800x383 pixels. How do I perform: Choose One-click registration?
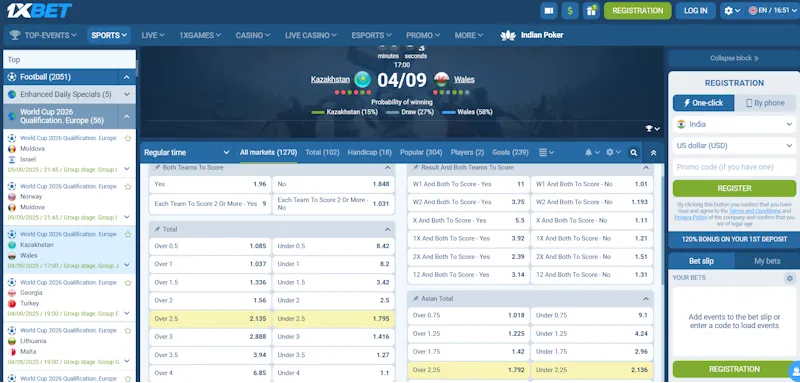[704, 103]
